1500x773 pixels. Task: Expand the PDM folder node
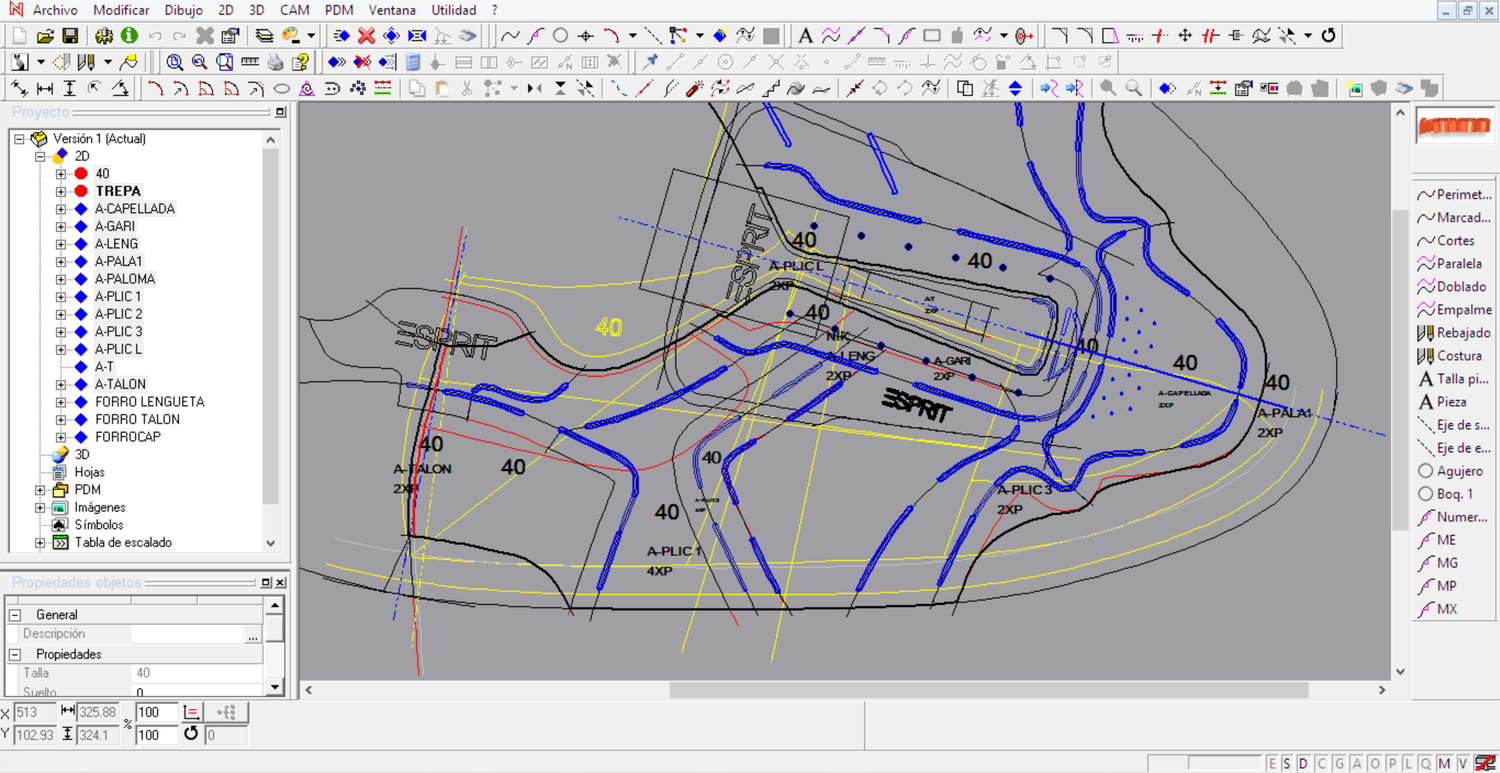40,490
